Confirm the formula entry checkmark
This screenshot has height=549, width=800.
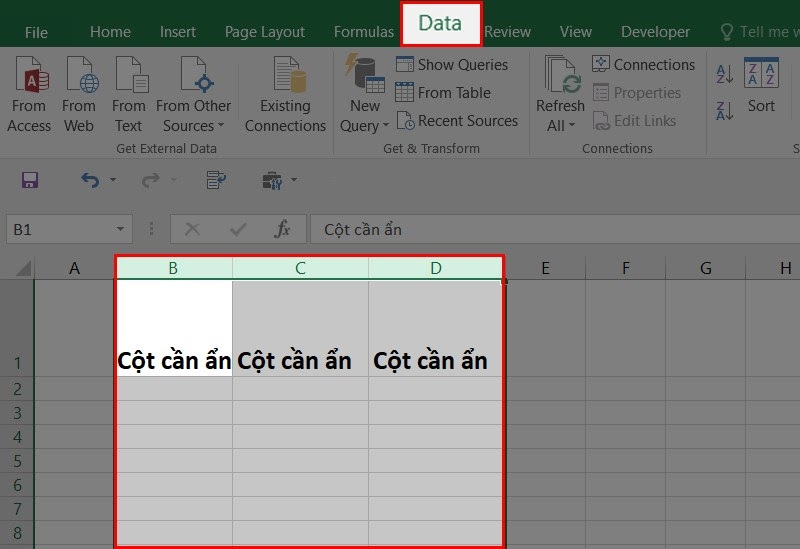(x=238, y=229)
